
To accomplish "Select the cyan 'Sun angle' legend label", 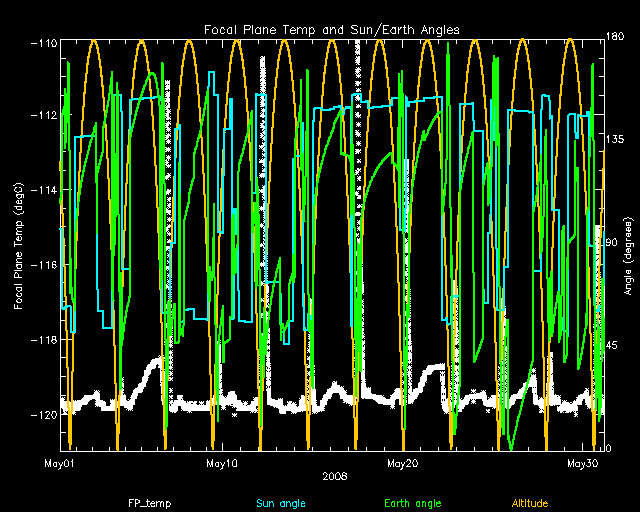I will point(281,501).
